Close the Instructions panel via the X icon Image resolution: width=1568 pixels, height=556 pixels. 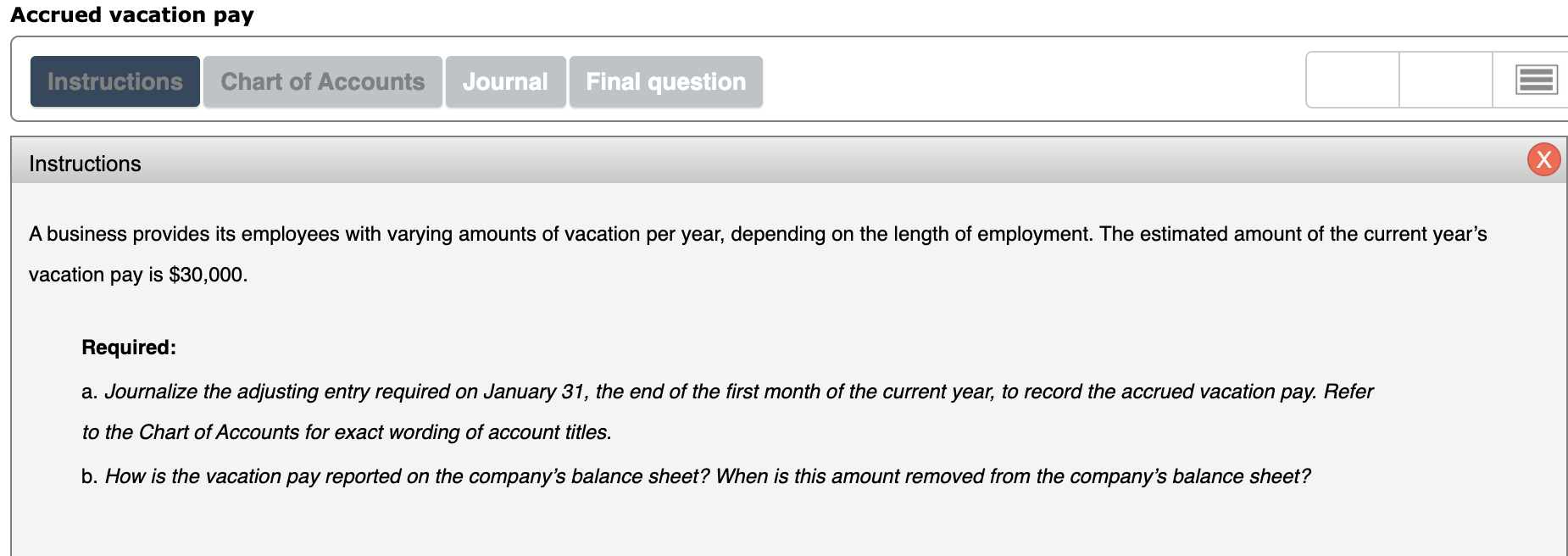tap(1543, 159)
